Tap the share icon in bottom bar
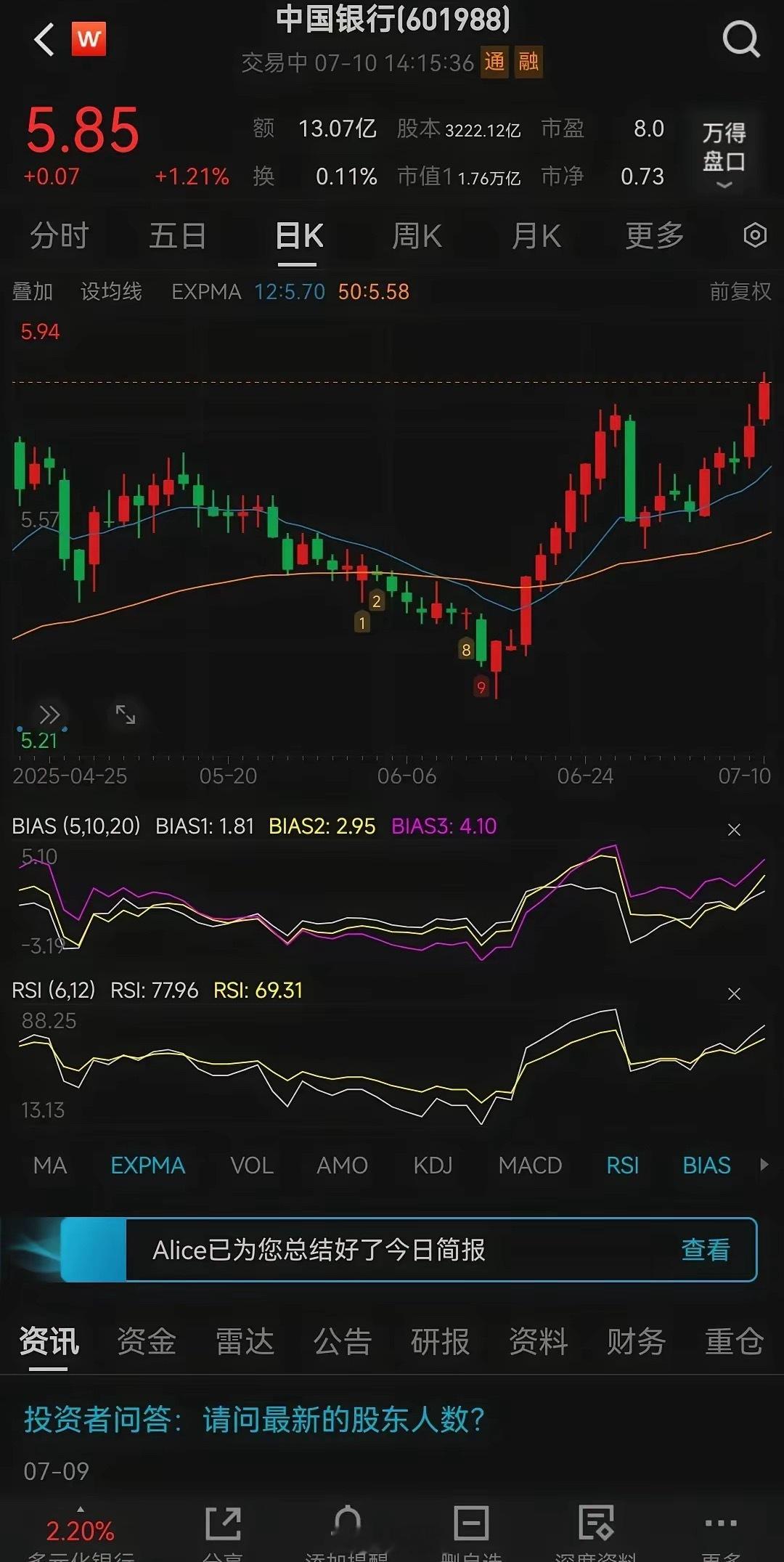Image resolution: width=784 pixels, height=1562 pixels. pyautogui.click(x=222, y=1524)
